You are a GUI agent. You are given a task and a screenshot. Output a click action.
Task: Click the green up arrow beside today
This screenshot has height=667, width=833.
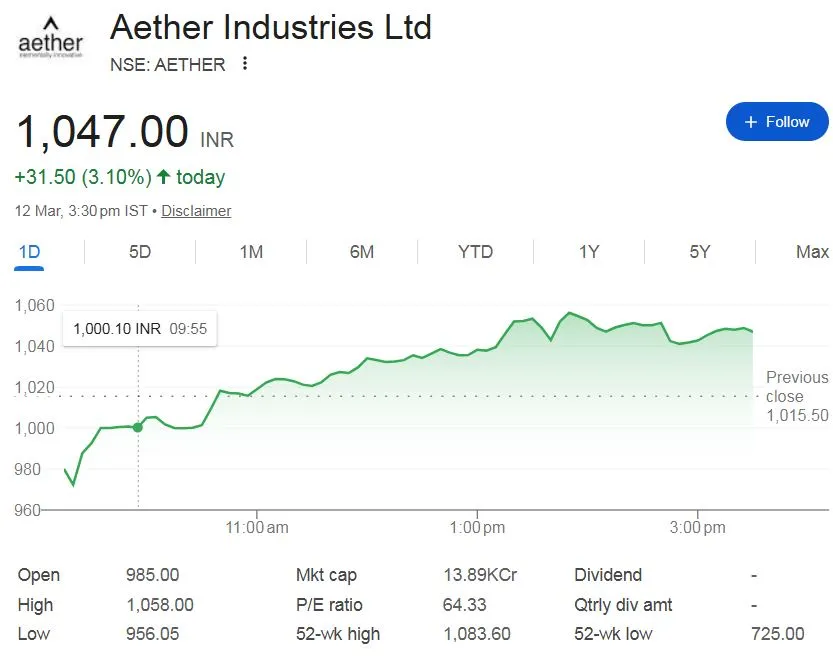pyautogui.click(x=164, y=177)
